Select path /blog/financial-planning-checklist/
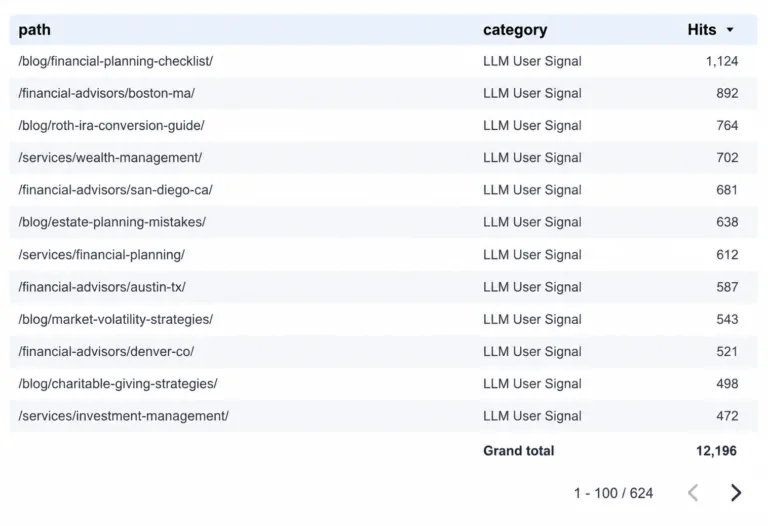Screen dimensions: 768x526 (116, 61)
